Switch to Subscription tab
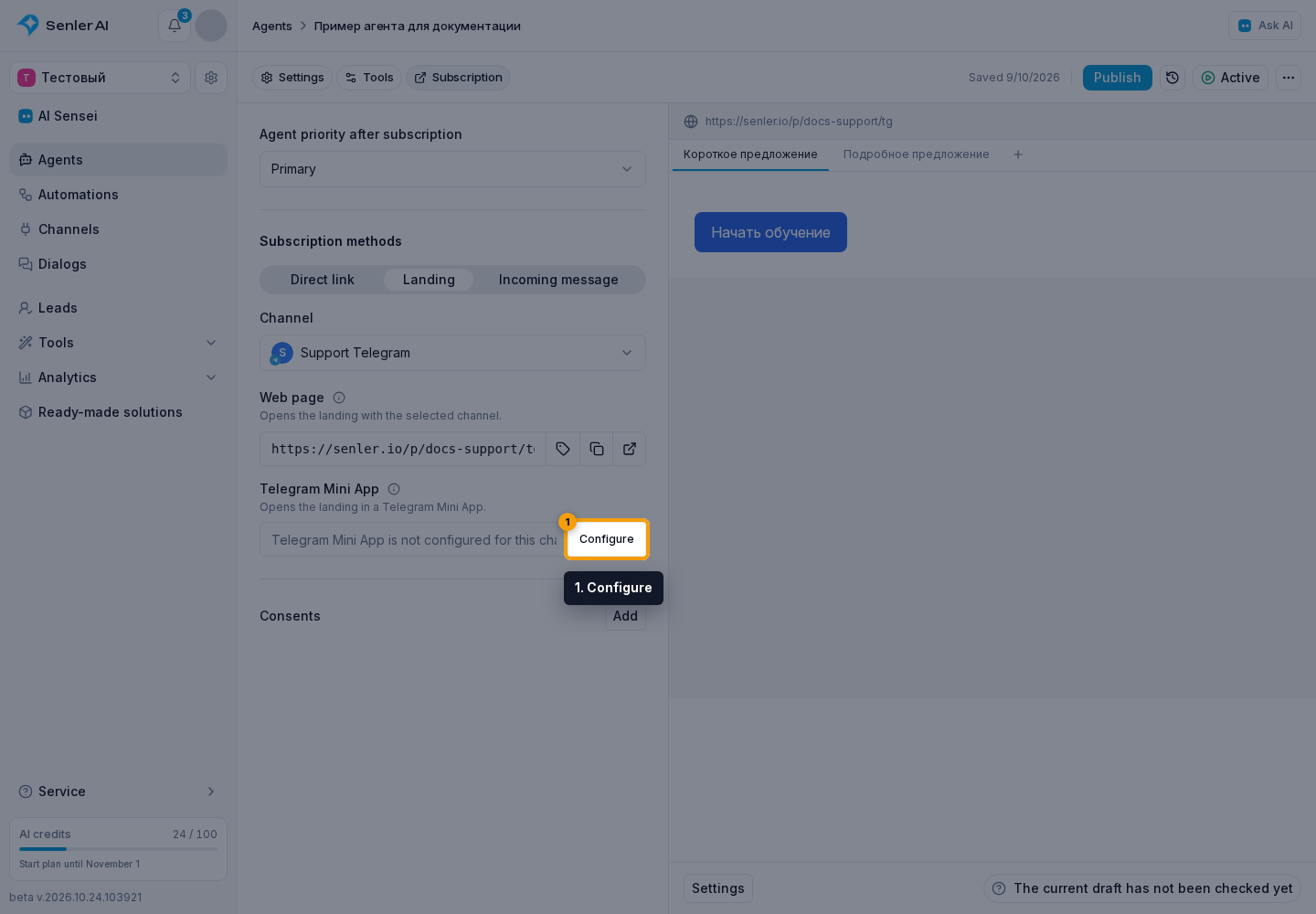Image resolution: width=1316 pixels, height=914 pixels. coord(458,78)
